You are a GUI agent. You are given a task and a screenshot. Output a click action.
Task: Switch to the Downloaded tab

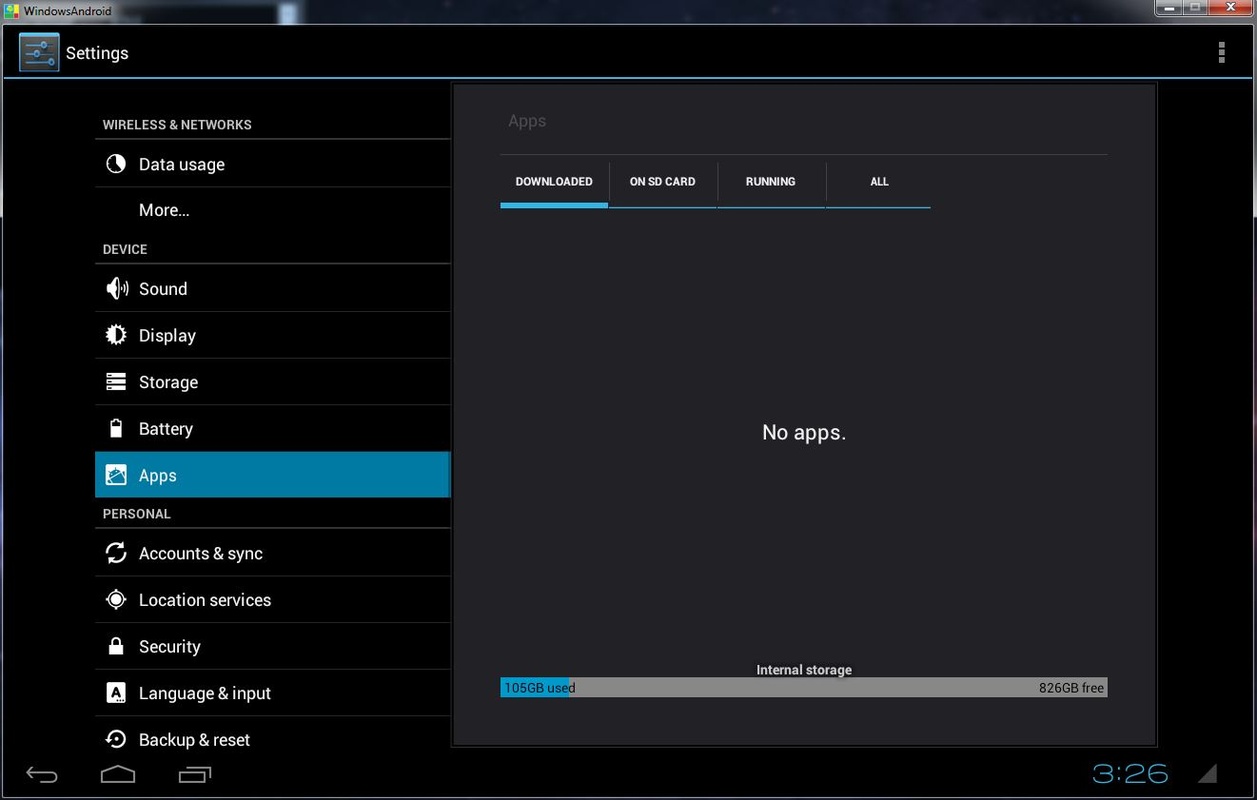tap(554, 182)
